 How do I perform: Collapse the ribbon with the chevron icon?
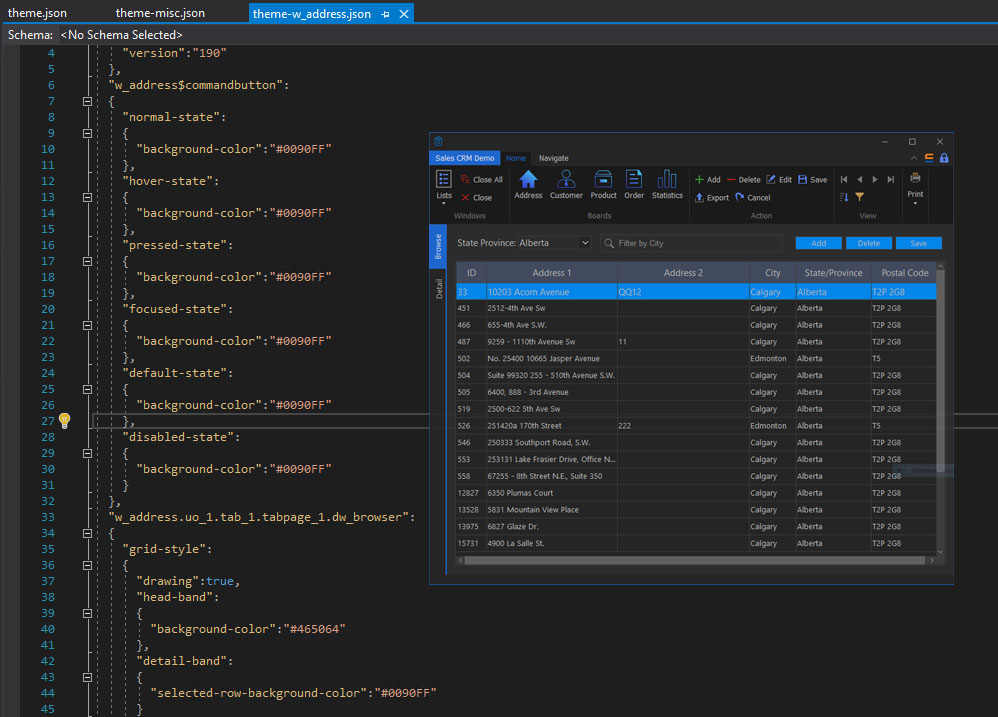[913, 158]
